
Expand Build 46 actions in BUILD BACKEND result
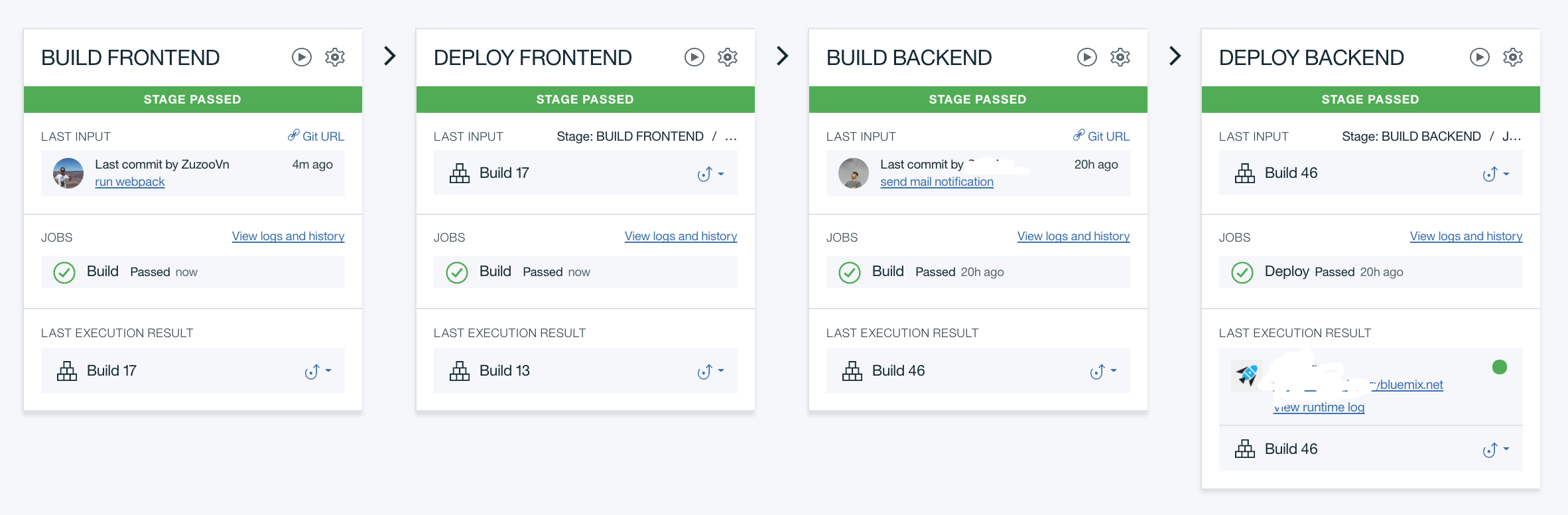1103,372
